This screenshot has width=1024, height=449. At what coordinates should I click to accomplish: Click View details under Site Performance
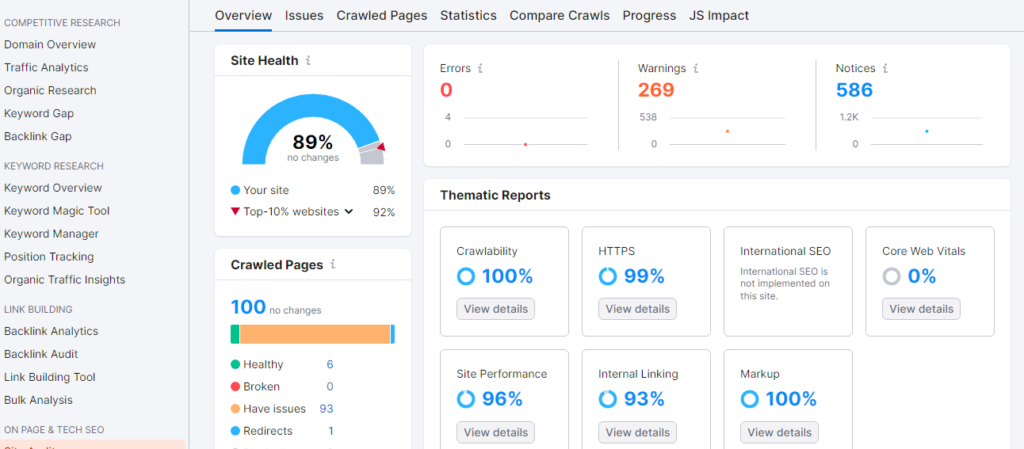click(x=496, y=432)
